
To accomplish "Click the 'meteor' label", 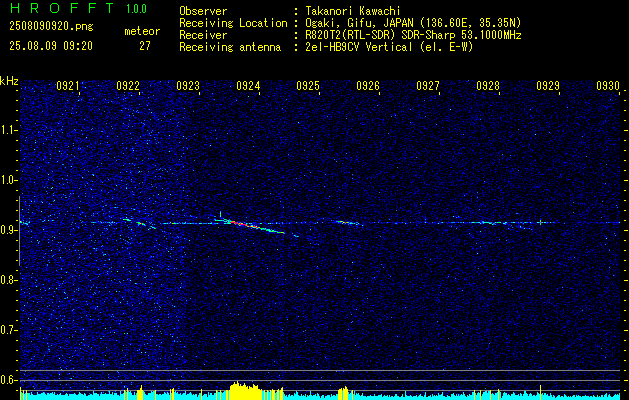I will pyautogui.click(x=142, y=31).
